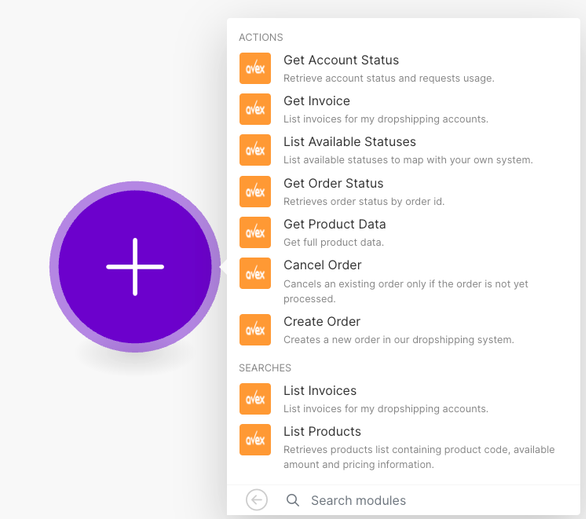Click the Avex icon beside Create Order
The image size is (586, 519).
click(255, 330)
